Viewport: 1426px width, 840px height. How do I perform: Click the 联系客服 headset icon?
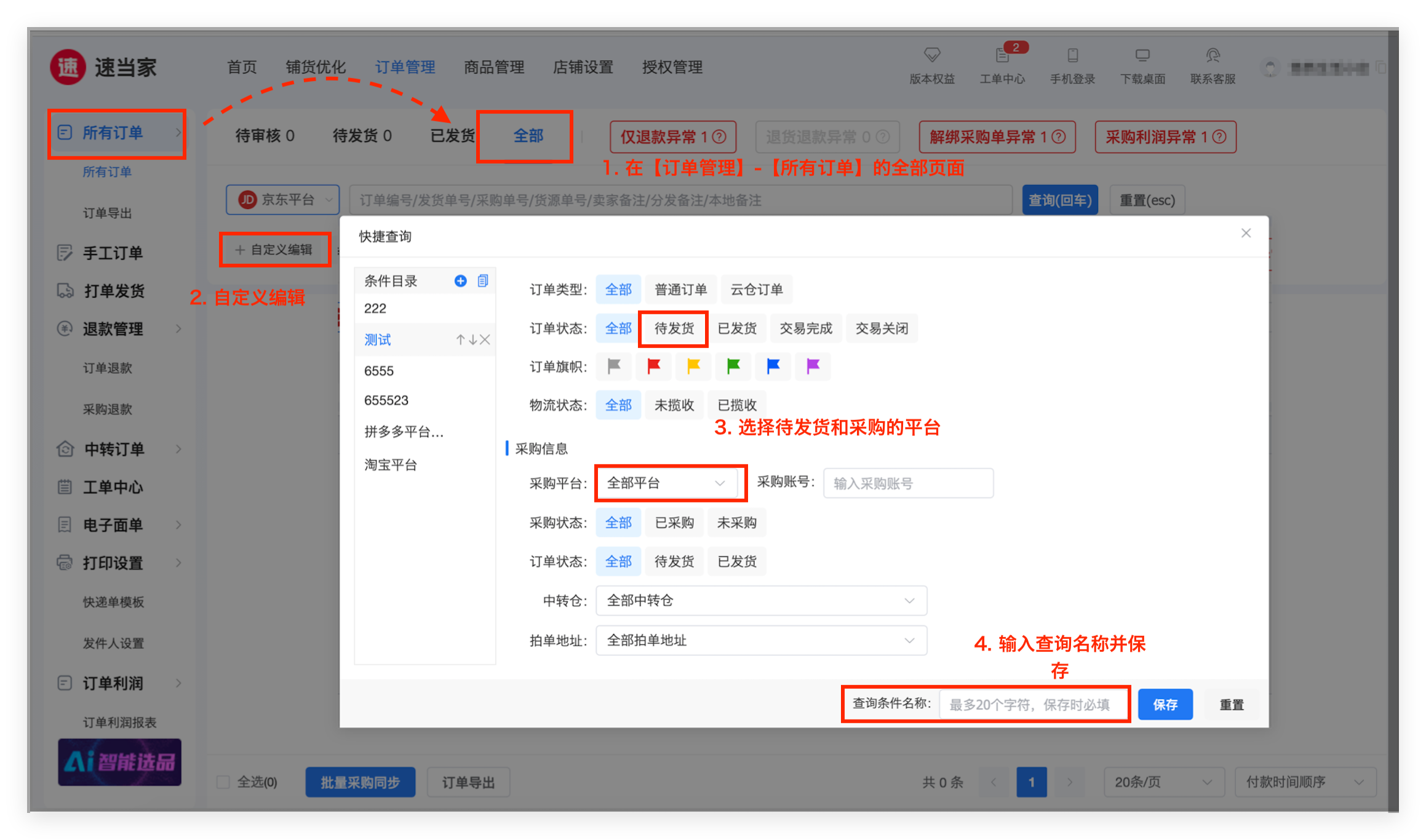click(x=1213, y=56)
